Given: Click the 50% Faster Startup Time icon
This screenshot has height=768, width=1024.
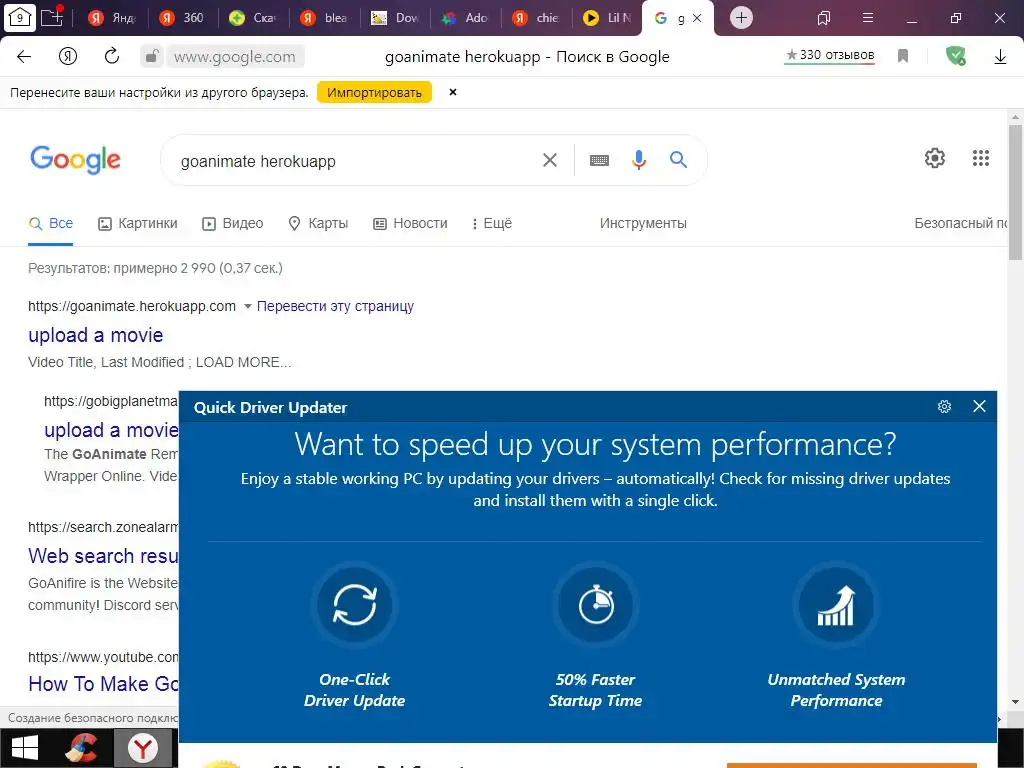Looking at the screenshot, I should tap(596, 605).
